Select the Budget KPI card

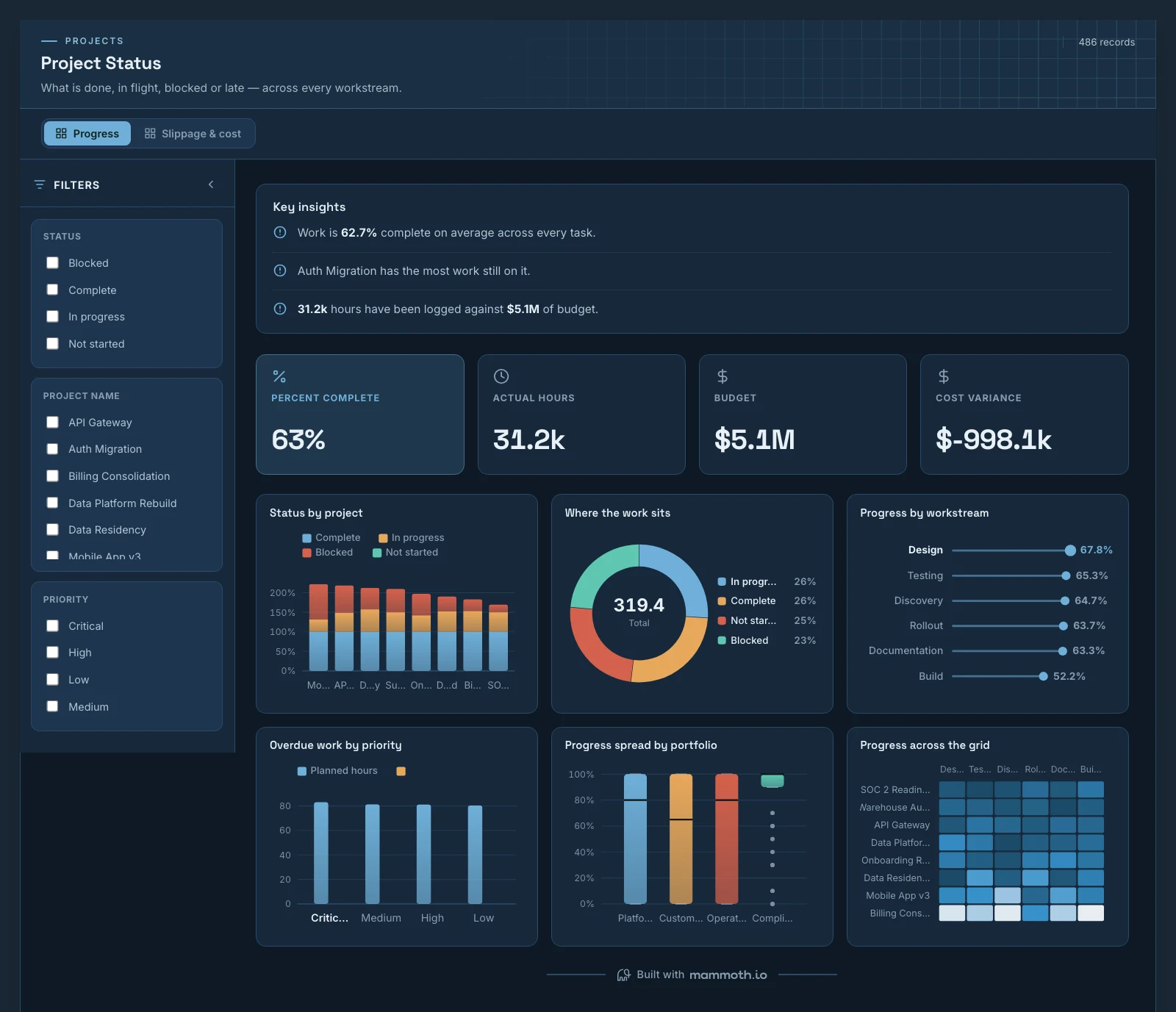point(803,415)
